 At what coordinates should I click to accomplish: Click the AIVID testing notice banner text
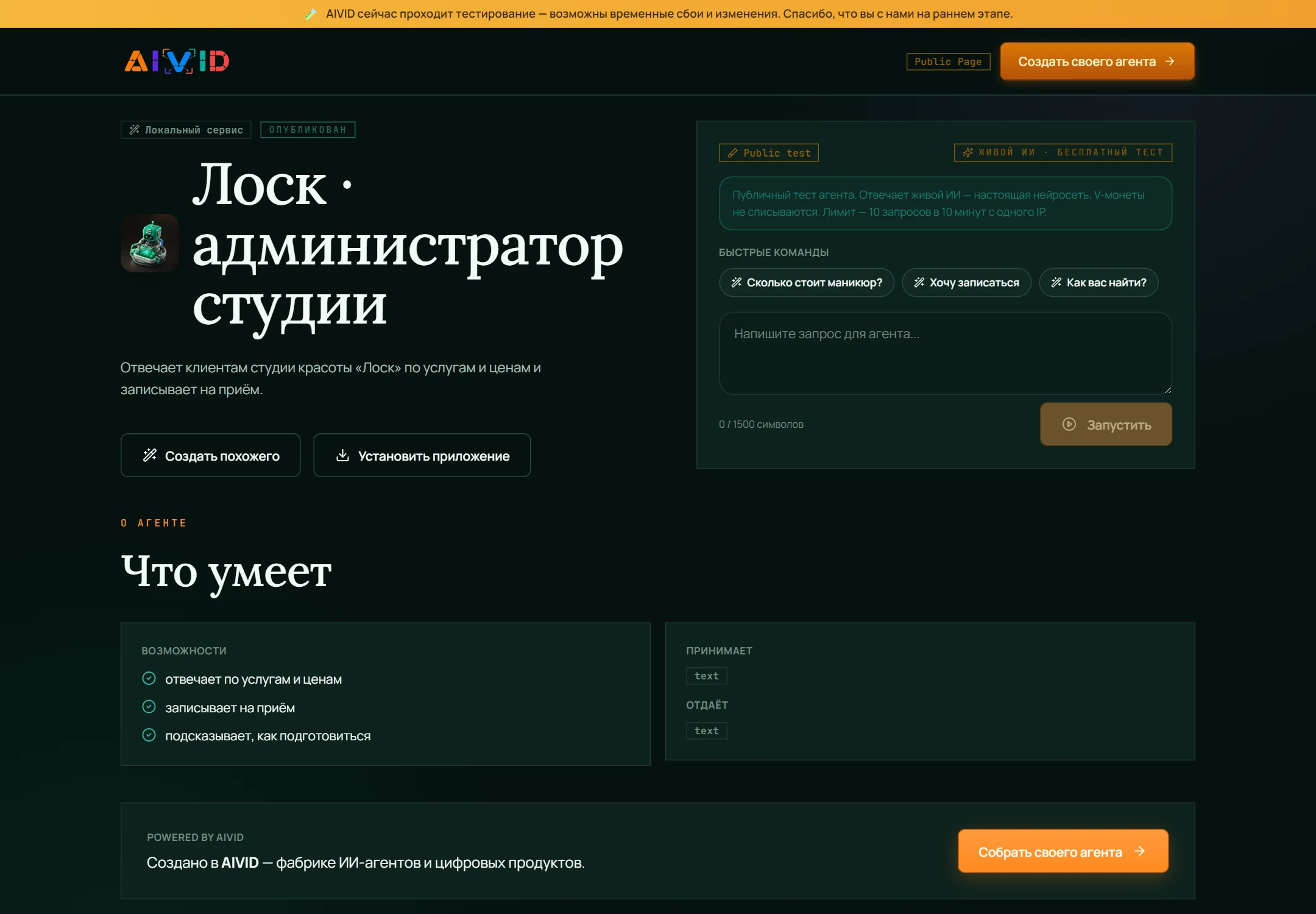click(669, 14)
